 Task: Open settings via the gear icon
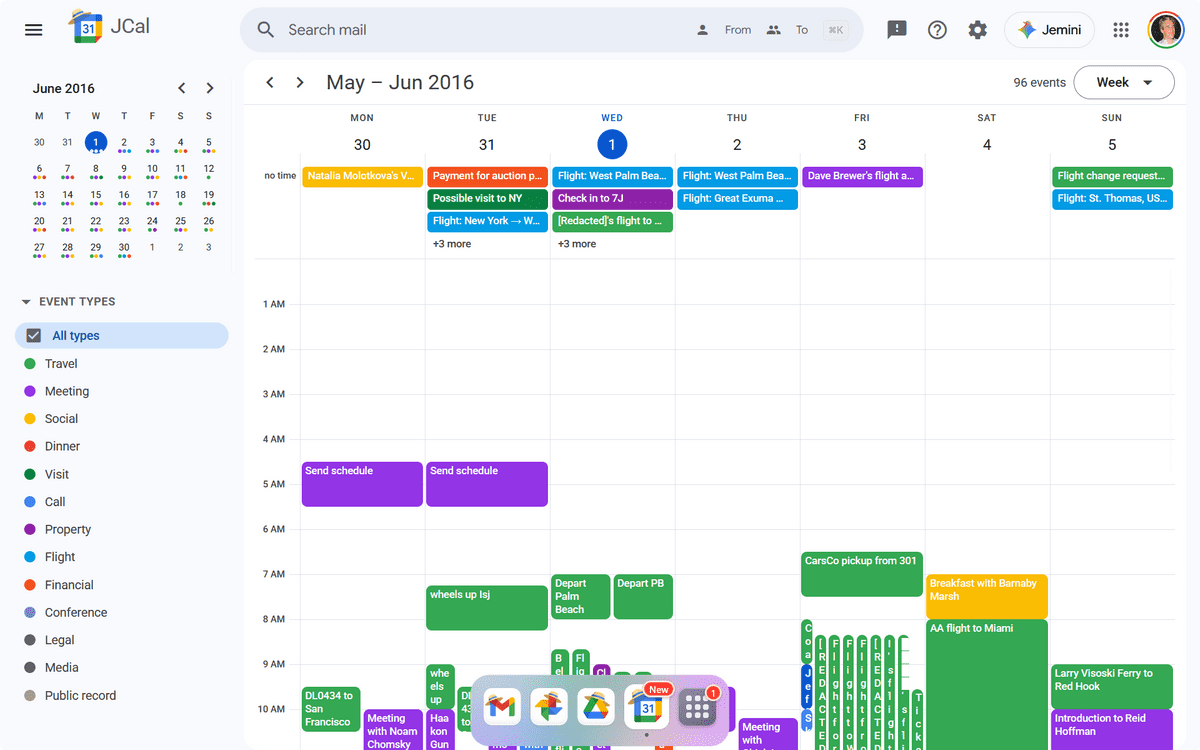tap(978, 30)
